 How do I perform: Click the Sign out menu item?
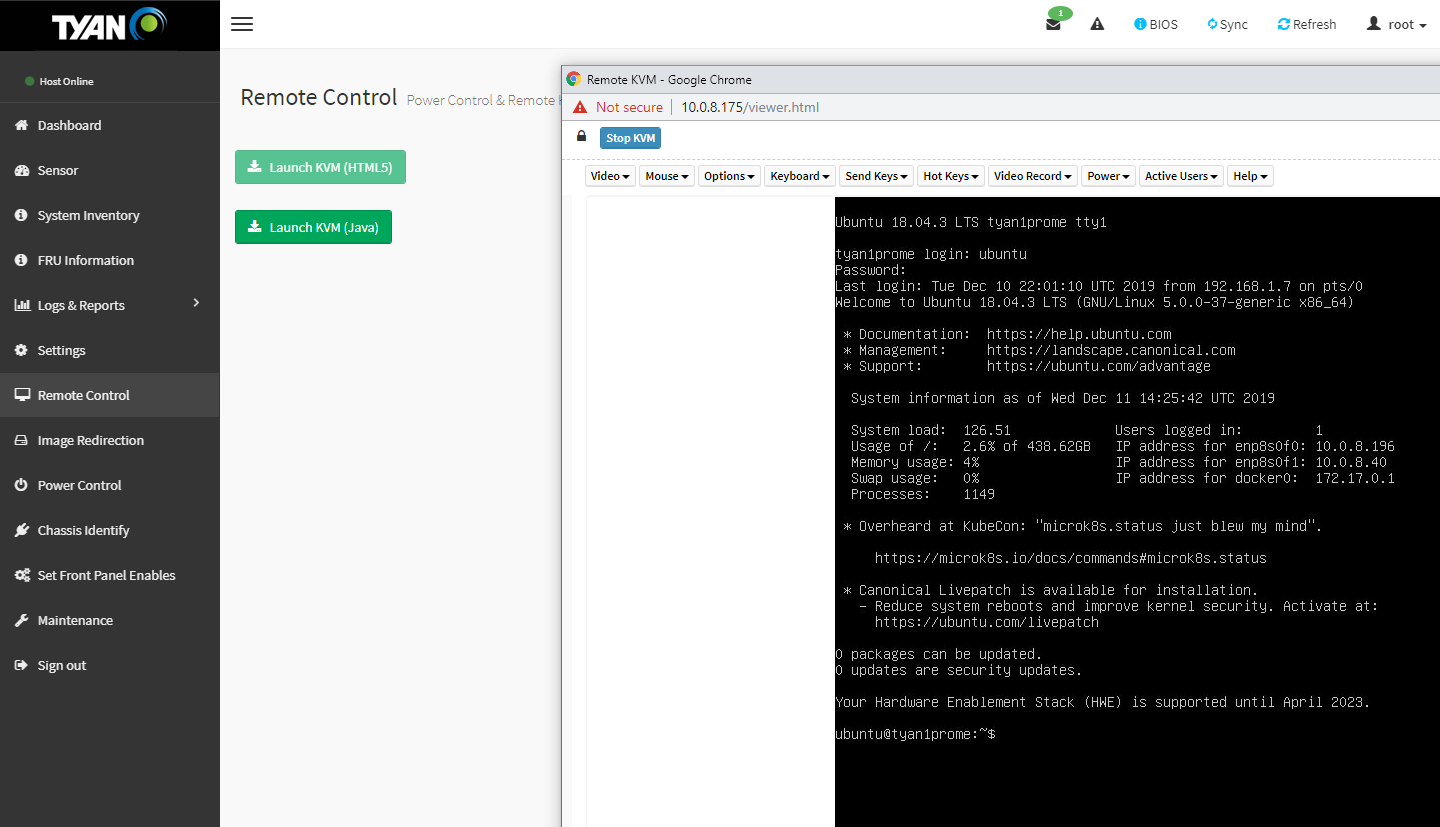(109, 665)
